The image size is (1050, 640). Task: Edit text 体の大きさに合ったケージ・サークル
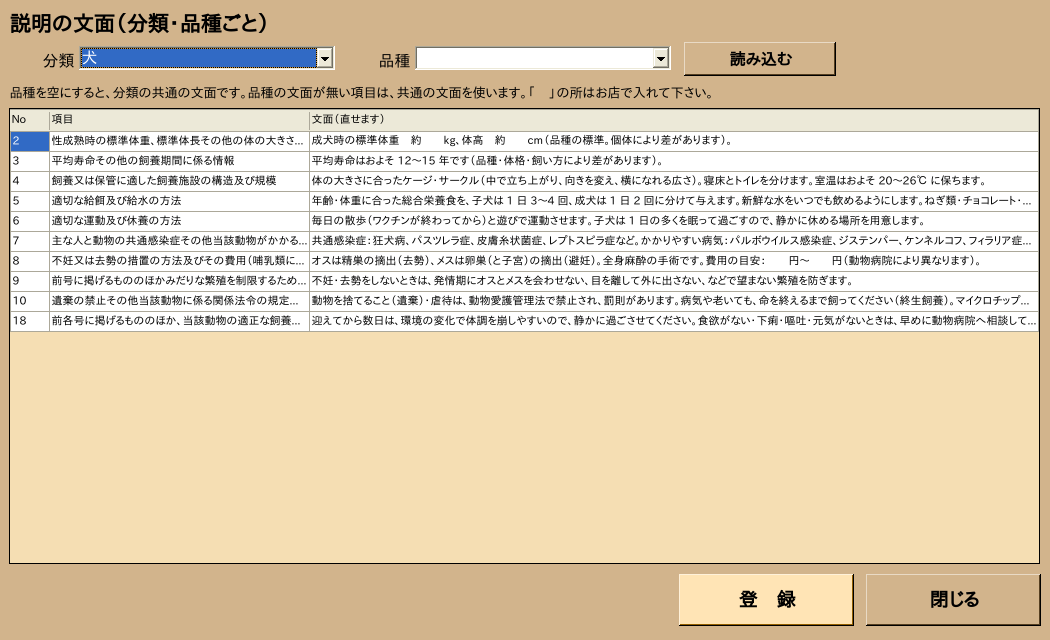point(674,181)
